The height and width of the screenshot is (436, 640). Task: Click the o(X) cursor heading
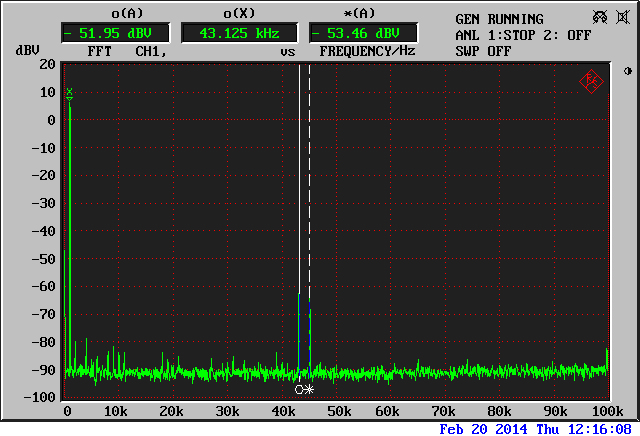(x=239, y=13)
